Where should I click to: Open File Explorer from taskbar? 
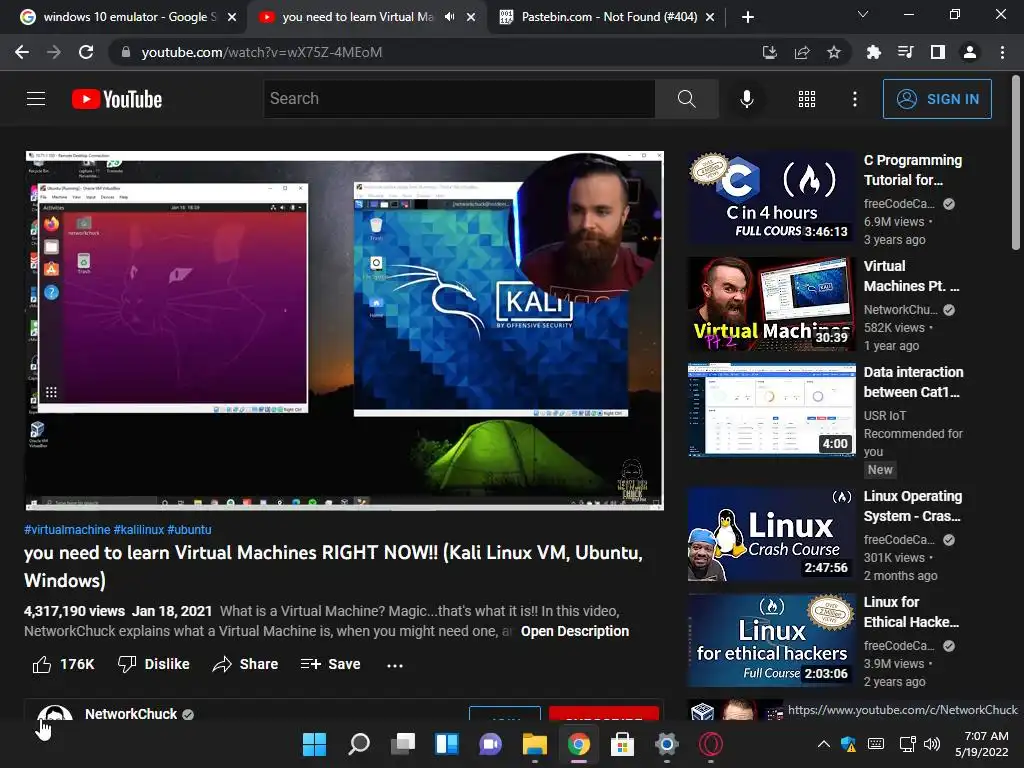coord(534,744)
